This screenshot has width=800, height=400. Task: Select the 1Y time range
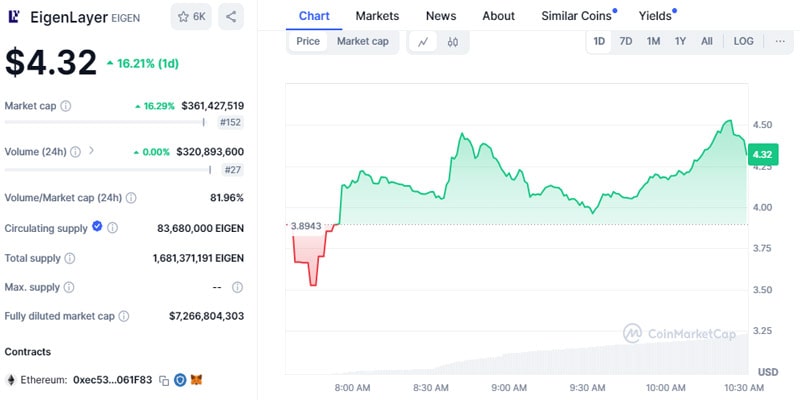pyautogui.click(x=680, y=41)
